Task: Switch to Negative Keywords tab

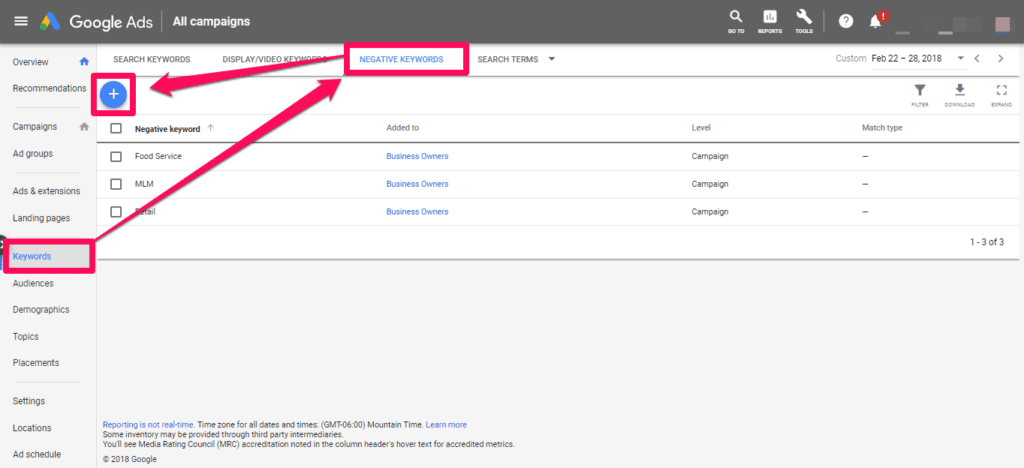Action: pos(401,59)
